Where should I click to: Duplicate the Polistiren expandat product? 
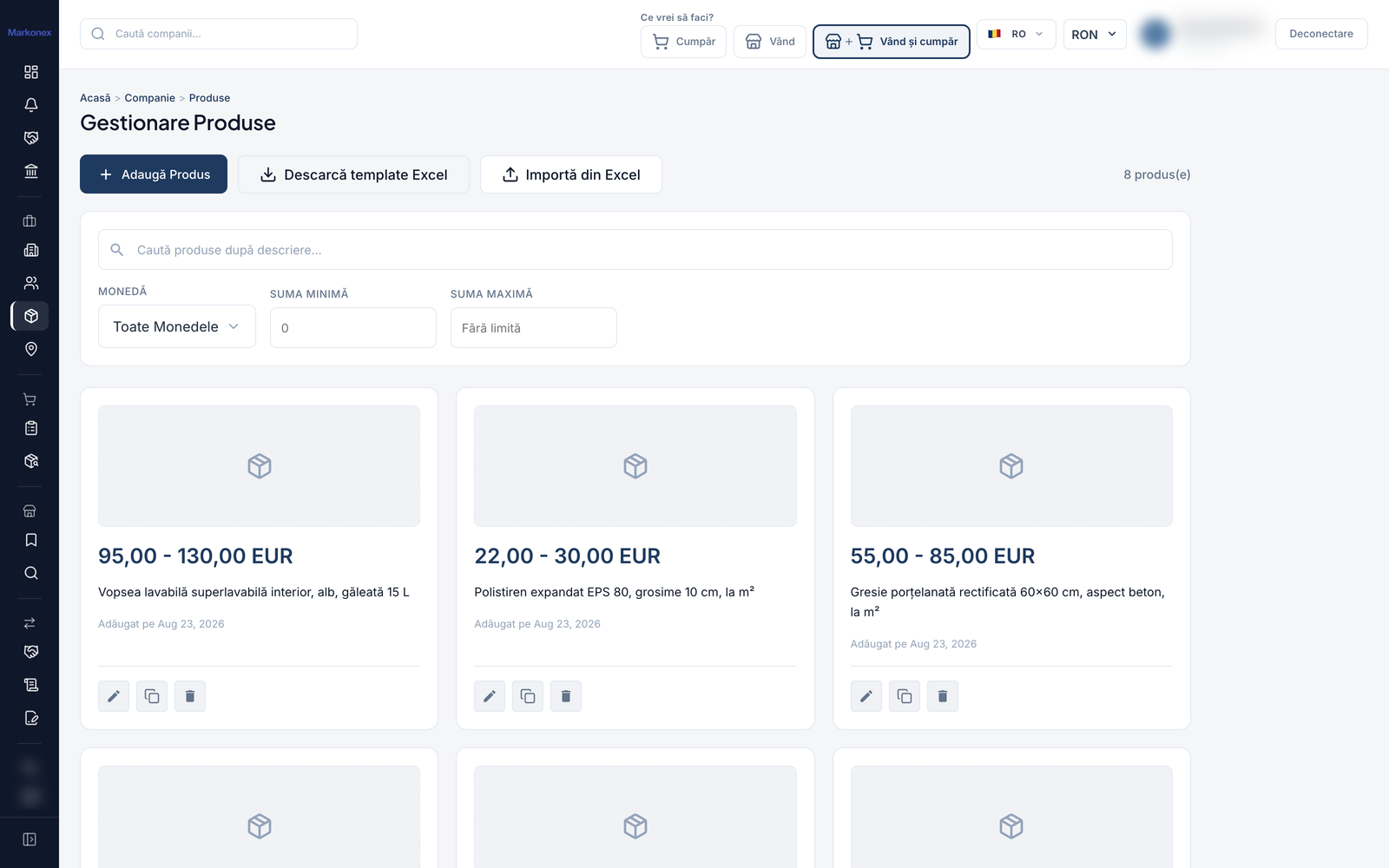tap(528, 696)
